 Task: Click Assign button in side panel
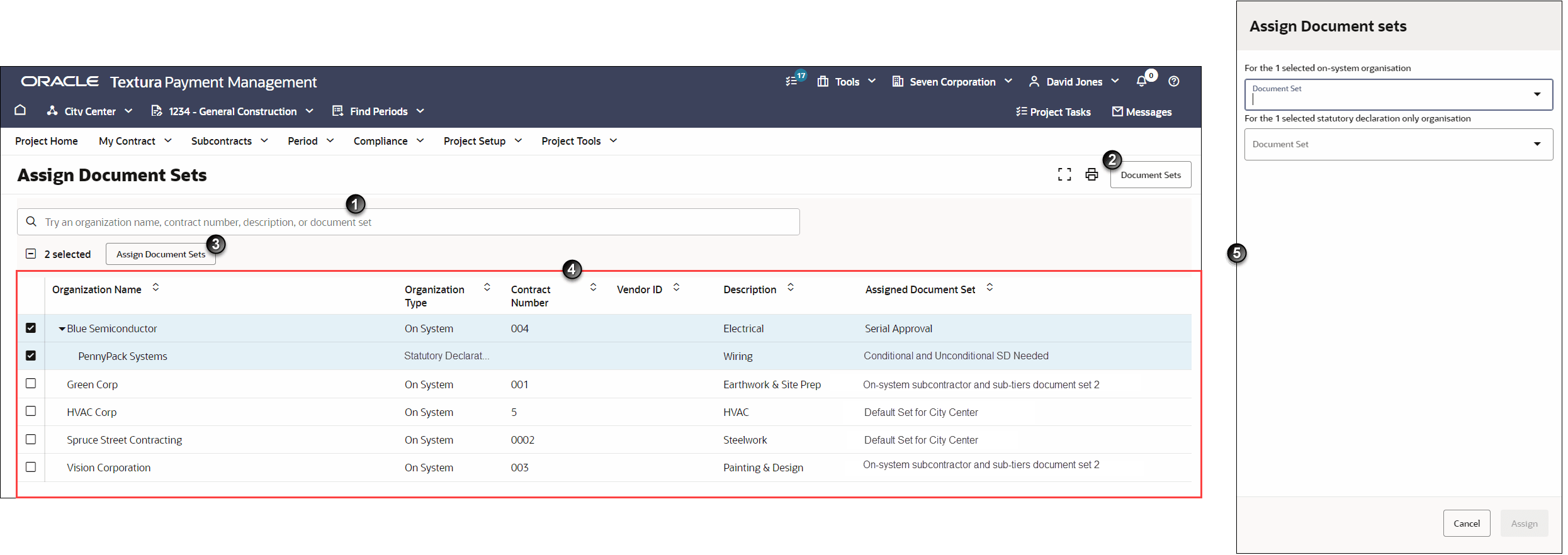point(1524,523)
